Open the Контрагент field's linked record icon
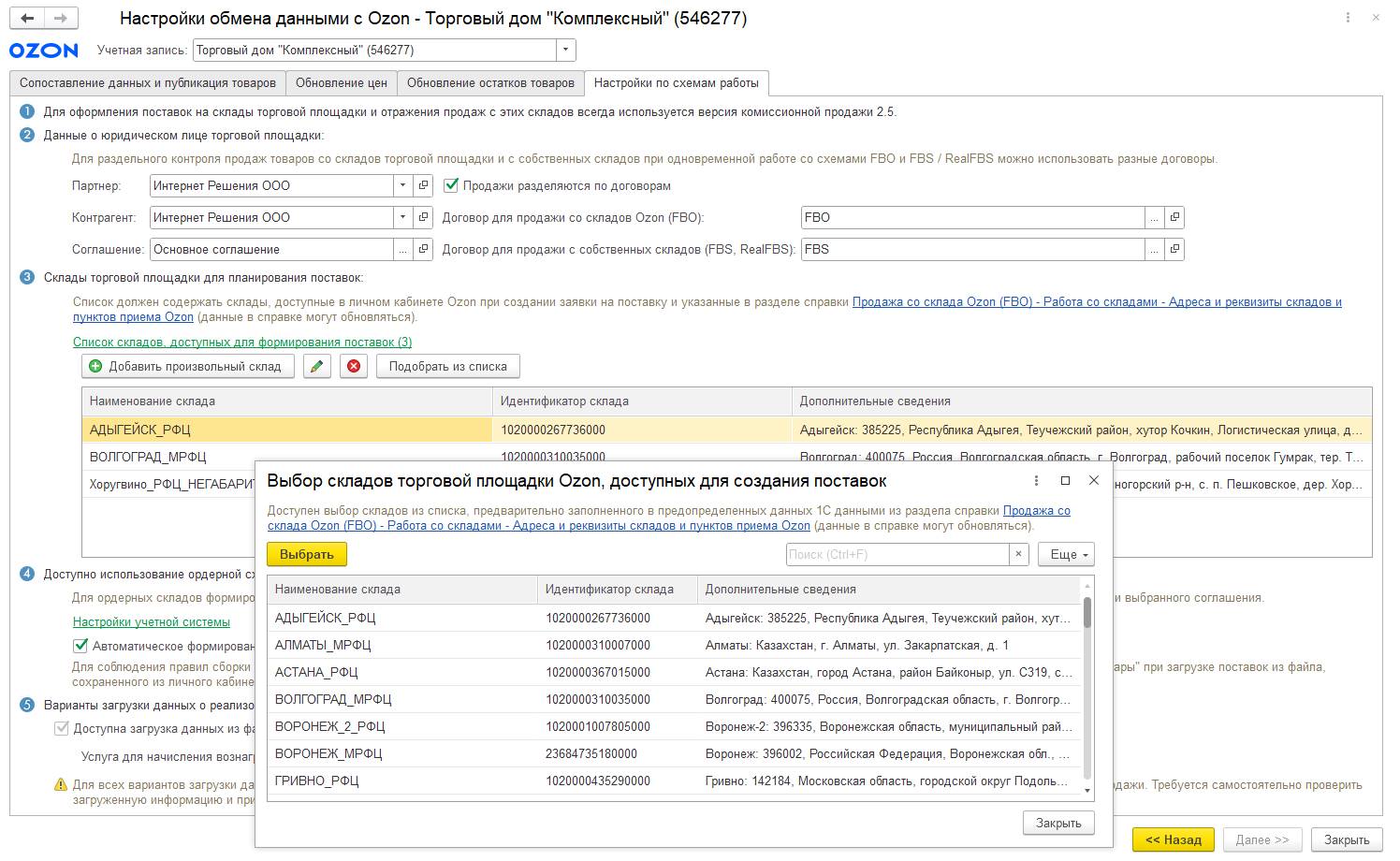The height and width of the screenshot is (861, 1400). pos(424,217)
